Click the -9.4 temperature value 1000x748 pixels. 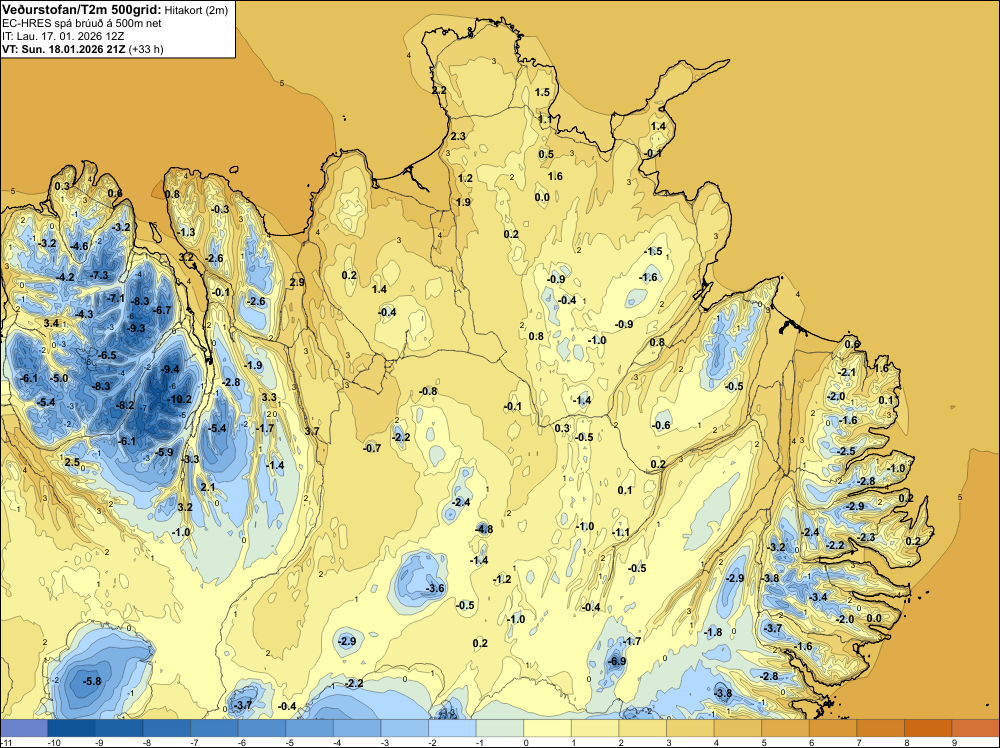tap(170, 369)
